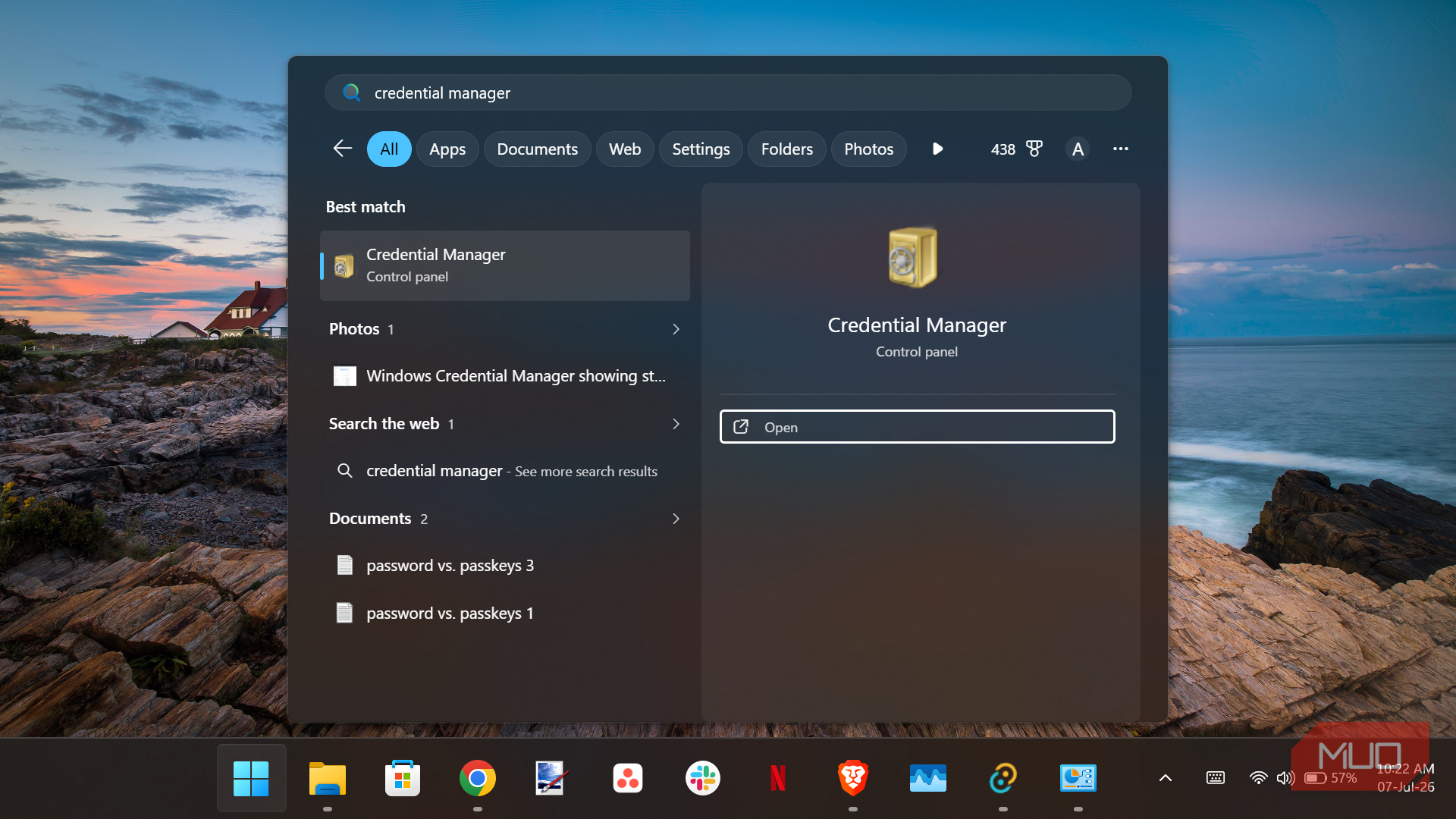Open document password vs. passkeys 1
Screen dimensions: 1456x819
tap(505, 613)
